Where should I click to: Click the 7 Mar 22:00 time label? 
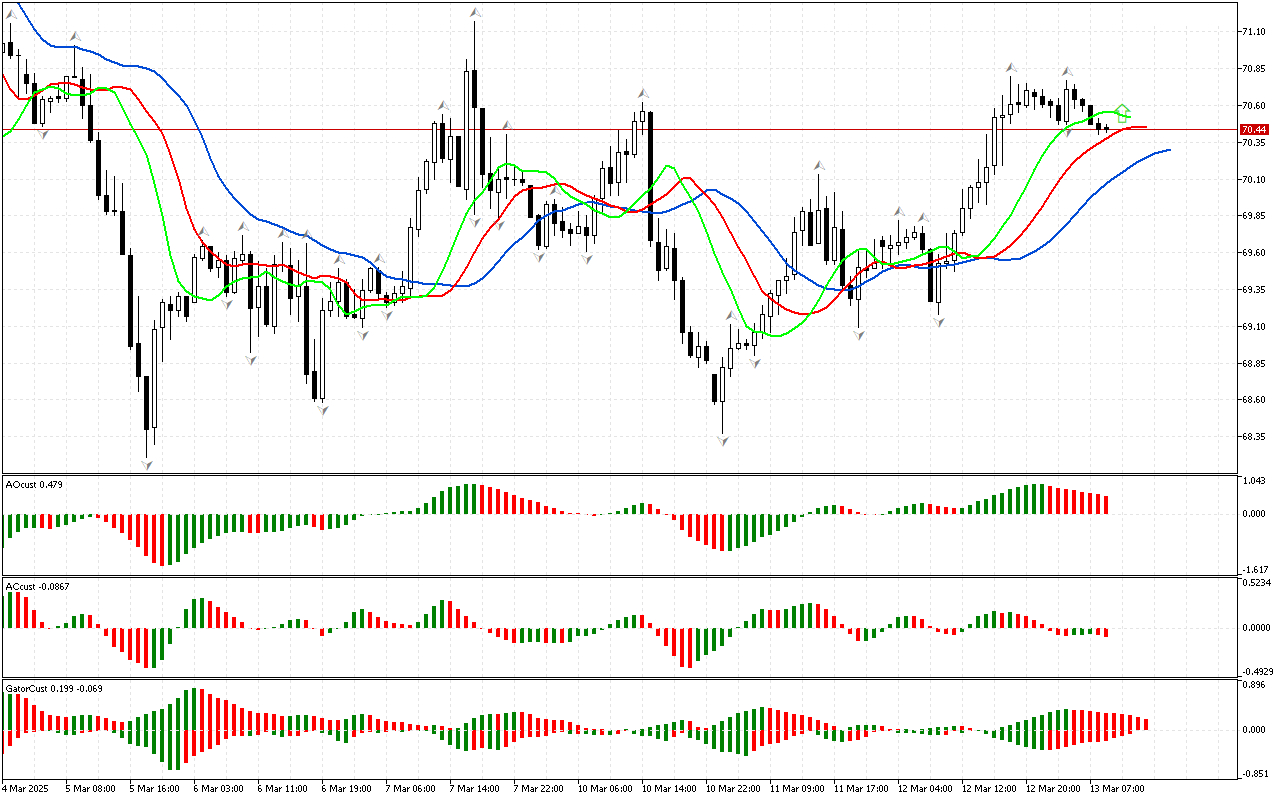pyautogui.click(x=540, y=789)
